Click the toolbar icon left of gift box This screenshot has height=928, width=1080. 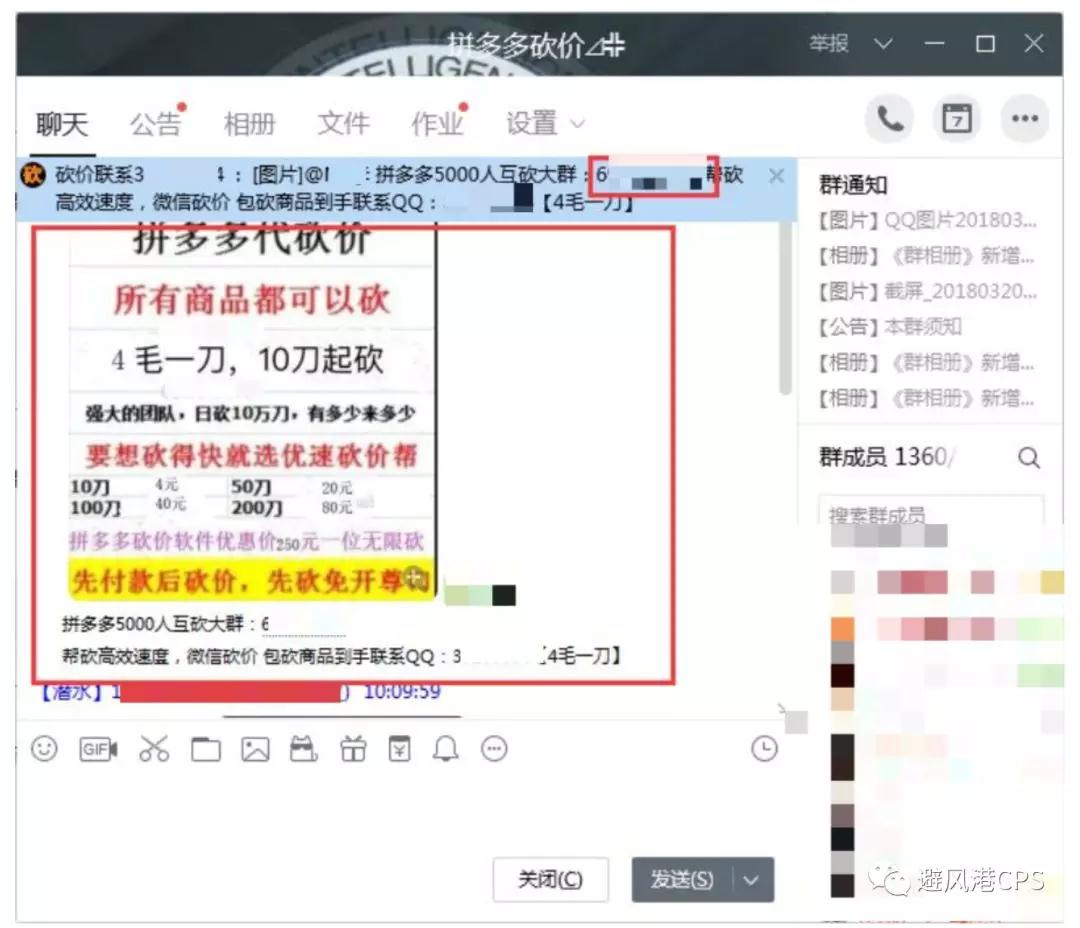click(303, 748)
